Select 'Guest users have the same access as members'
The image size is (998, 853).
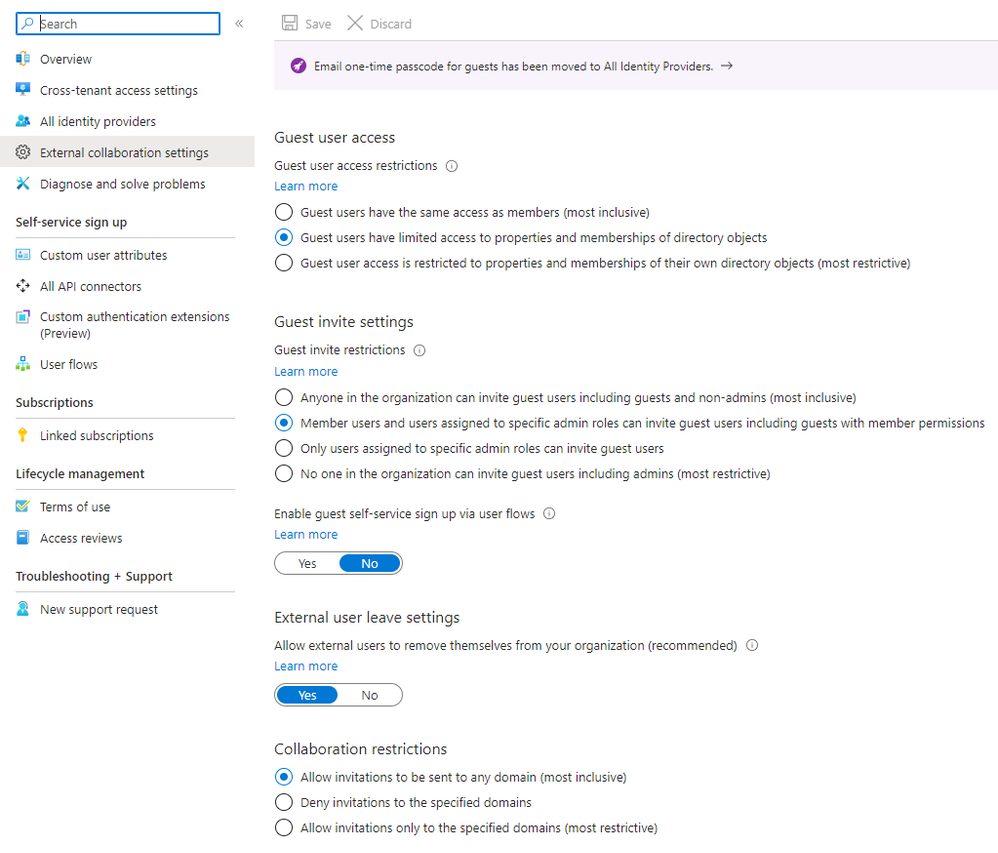point(284,212)
